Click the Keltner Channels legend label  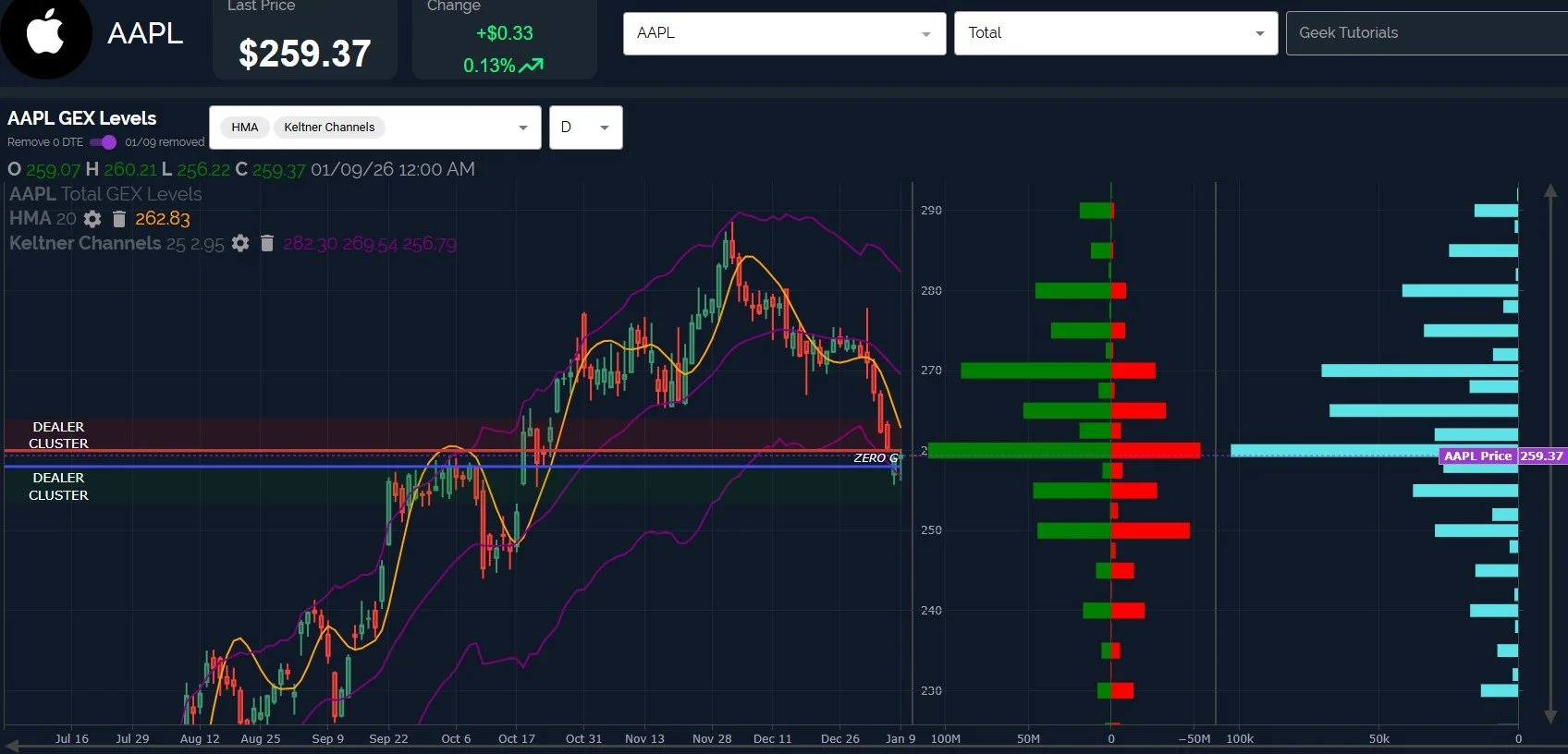tap(85, 243)
